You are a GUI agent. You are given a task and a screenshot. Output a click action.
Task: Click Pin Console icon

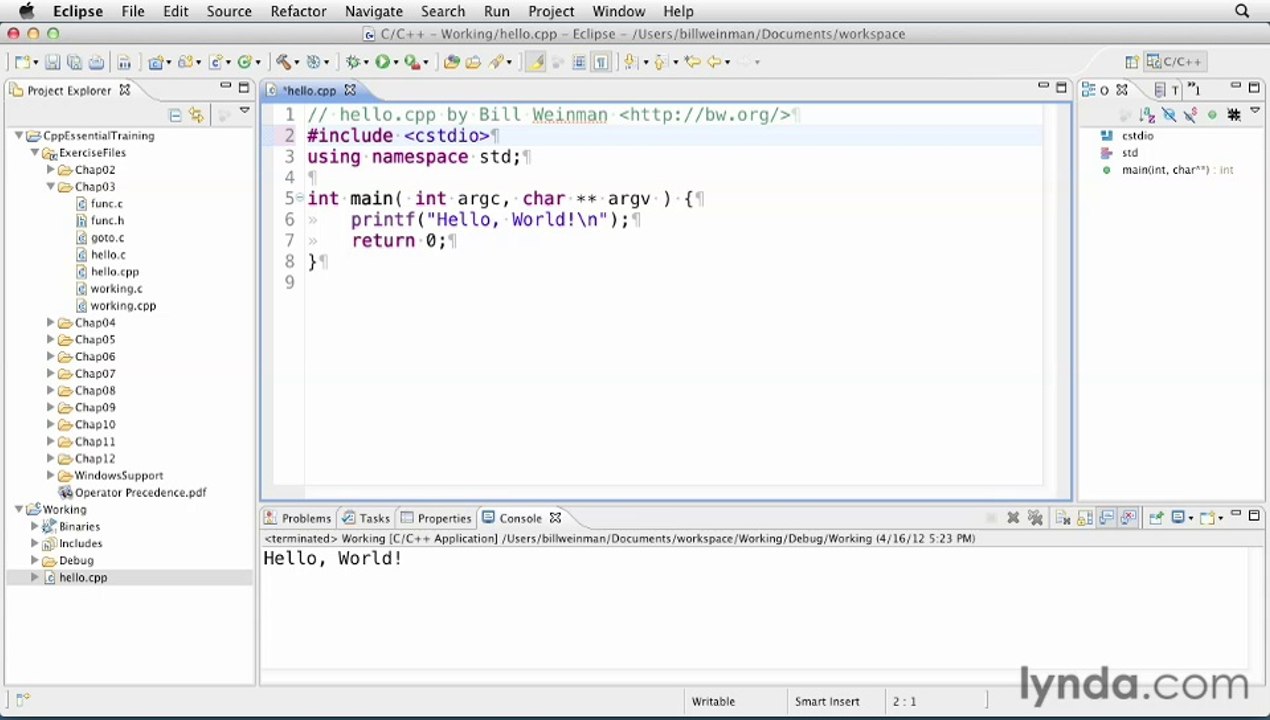(1156, 518)
